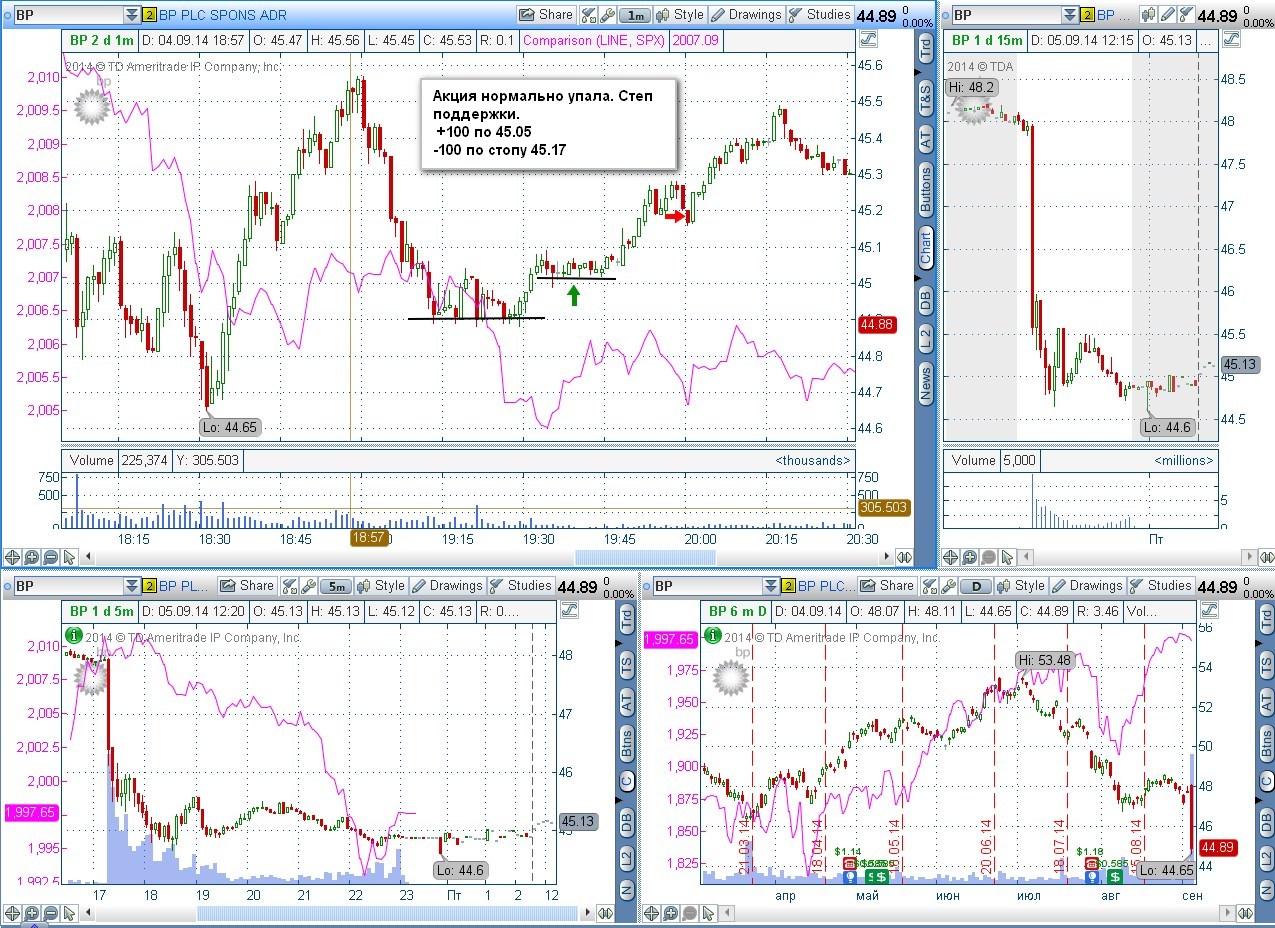
Task: Click Share on the daily chart toolbar
Action: [x=887, y=586]
